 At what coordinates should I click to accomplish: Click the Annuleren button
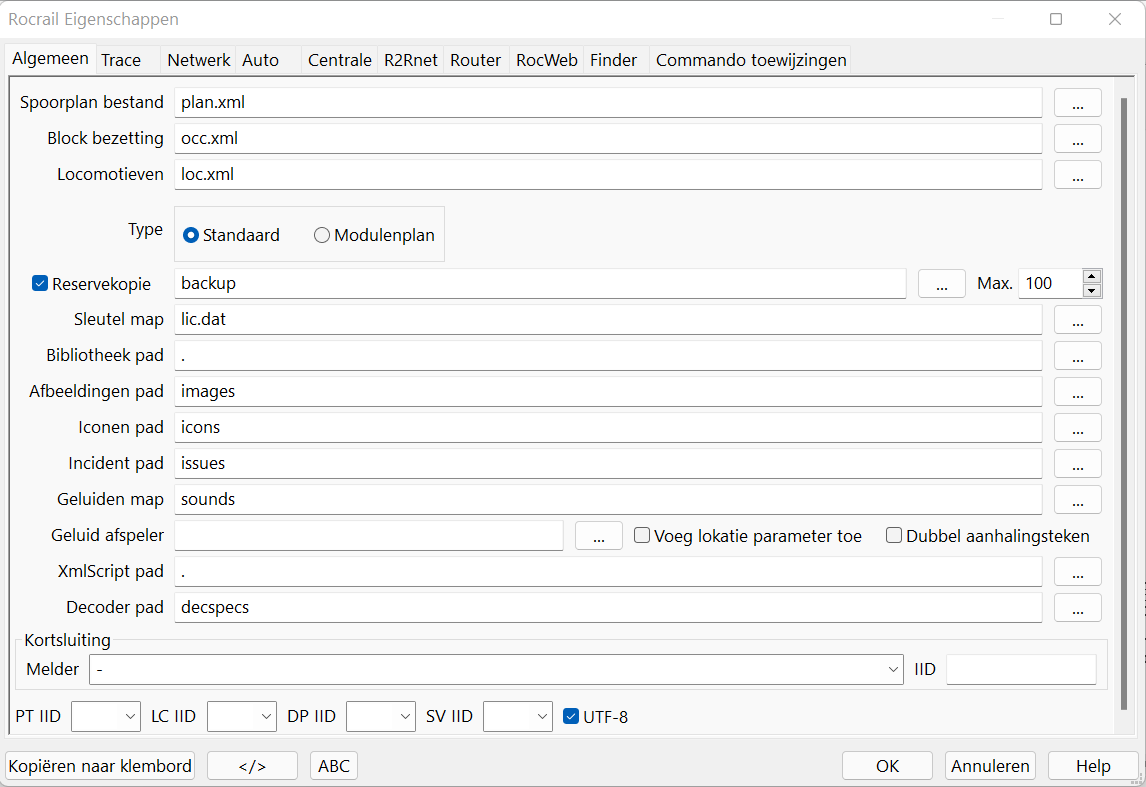point(989,766)
